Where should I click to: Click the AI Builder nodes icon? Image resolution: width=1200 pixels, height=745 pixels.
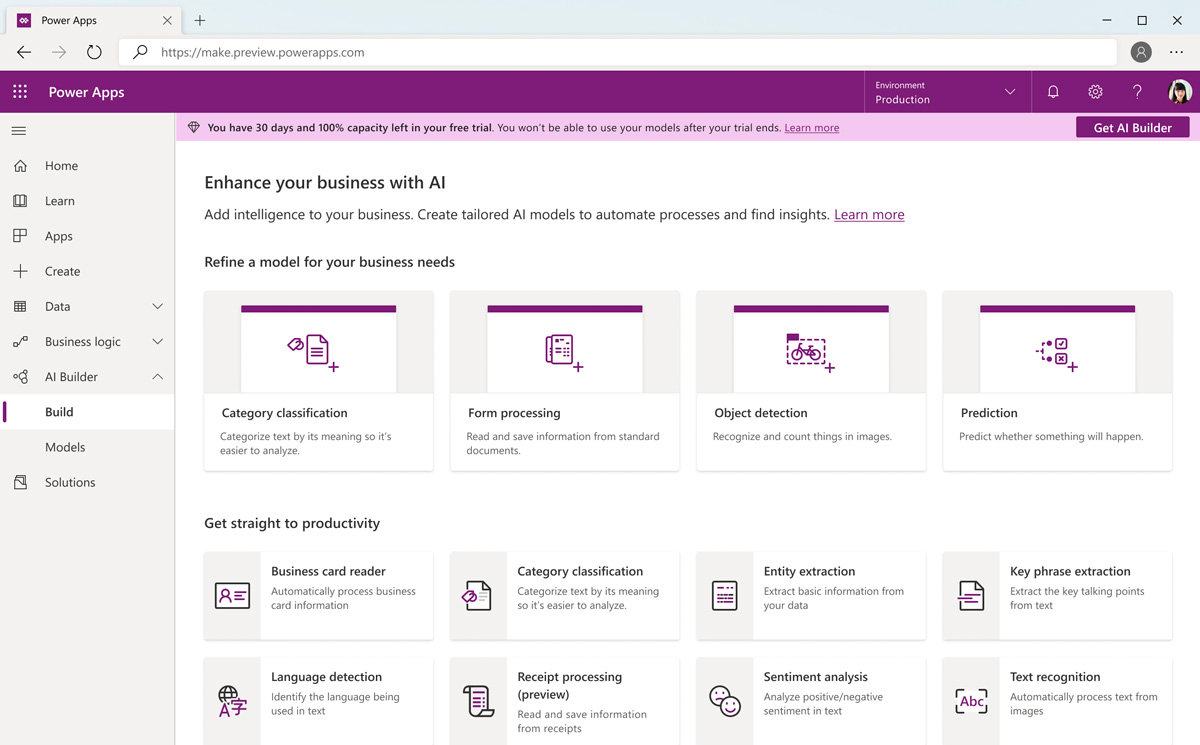coord(20,377)
